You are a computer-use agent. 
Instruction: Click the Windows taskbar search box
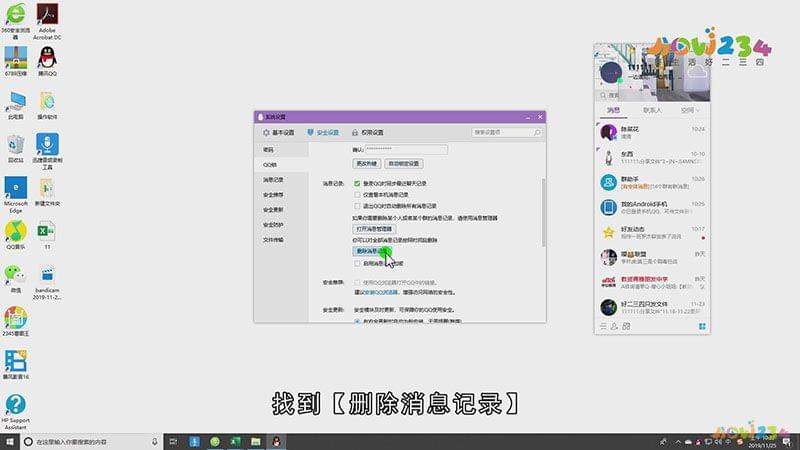[91, 442]
